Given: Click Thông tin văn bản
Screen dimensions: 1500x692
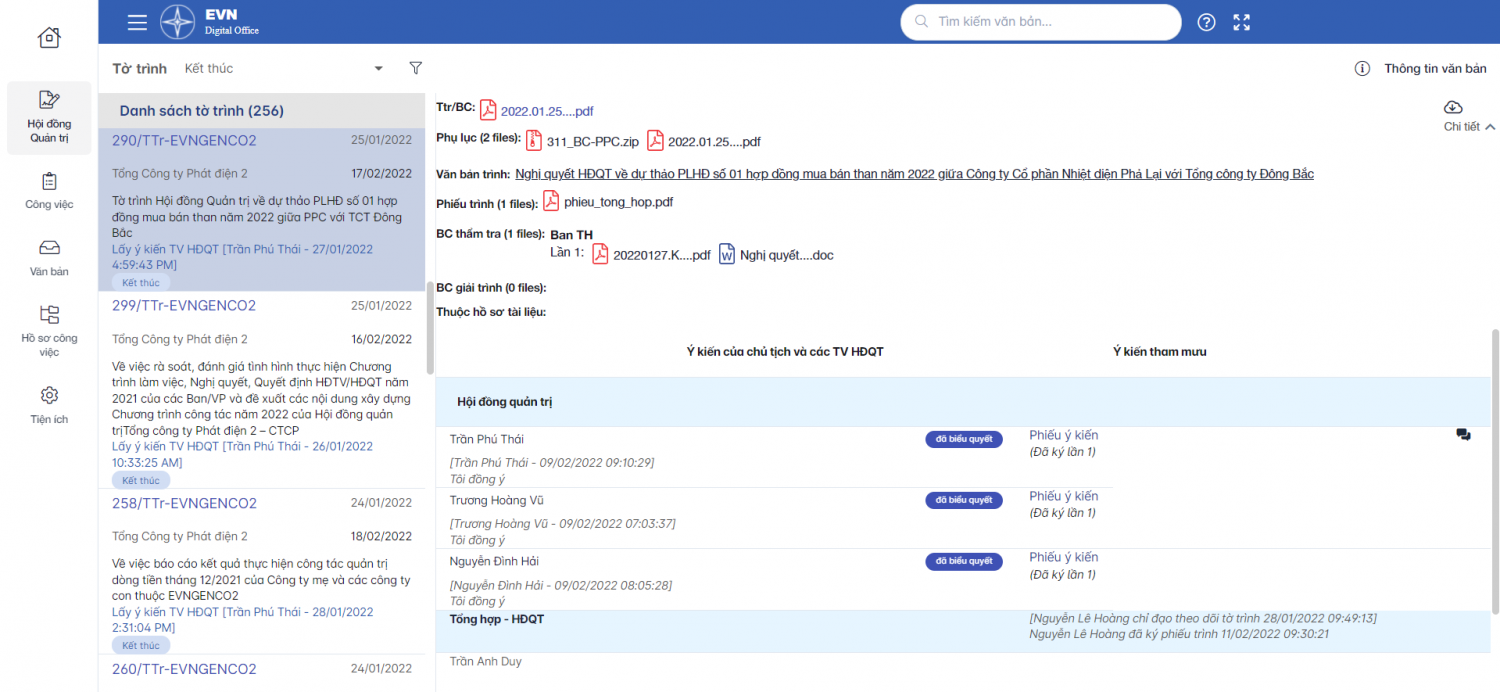Looking at the screenshot, I should pyautogui.click(x=1435, y=69).
